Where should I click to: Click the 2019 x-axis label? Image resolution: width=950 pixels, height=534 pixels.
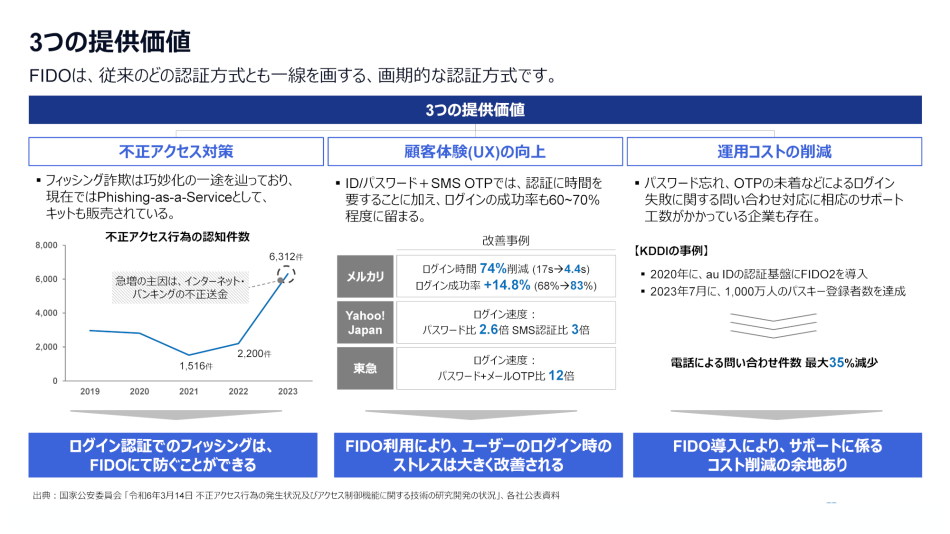click(90, 392)
